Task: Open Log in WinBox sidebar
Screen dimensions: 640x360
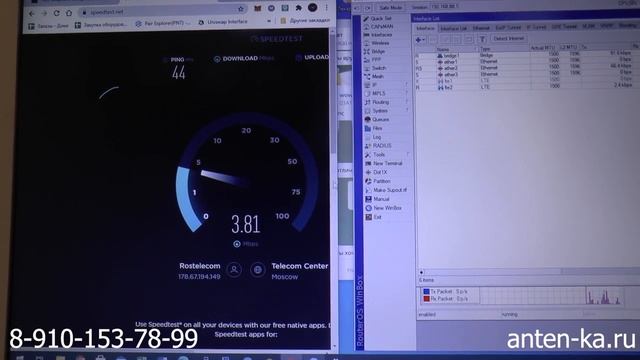Action: coord(373,137)
